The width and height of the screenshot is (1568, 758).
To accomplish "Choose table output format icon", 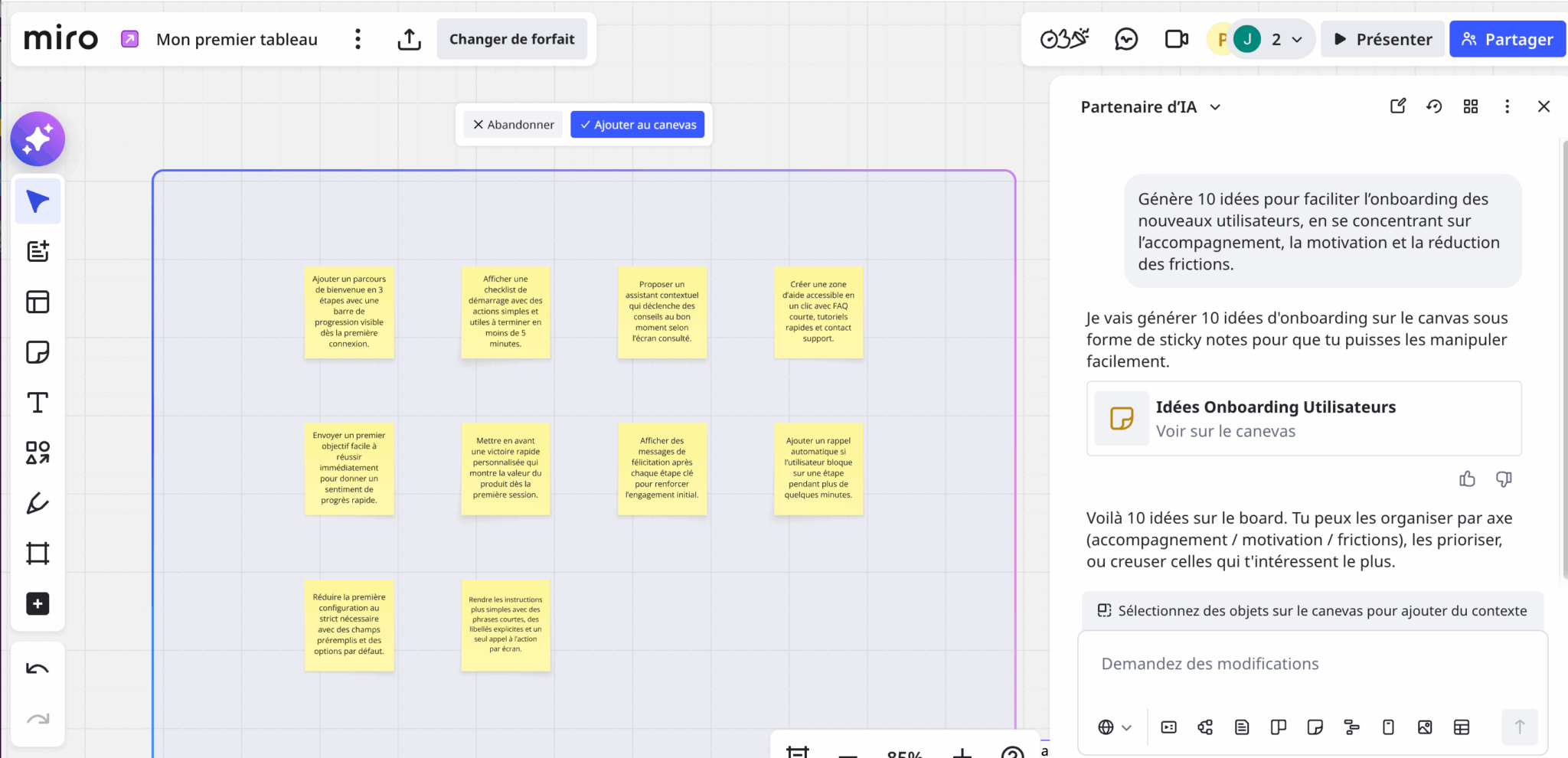I will pos(1462,727).
